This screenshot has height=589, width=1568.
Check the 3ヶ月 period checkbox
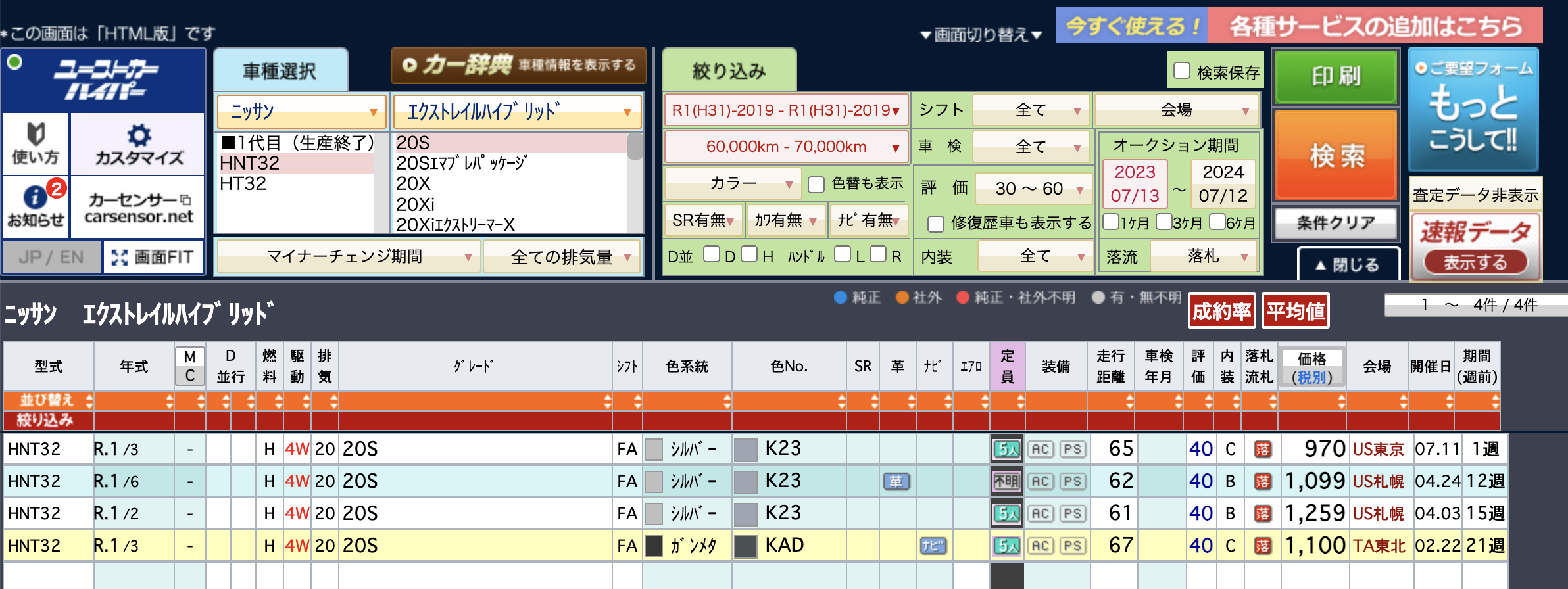(1164, 222)
